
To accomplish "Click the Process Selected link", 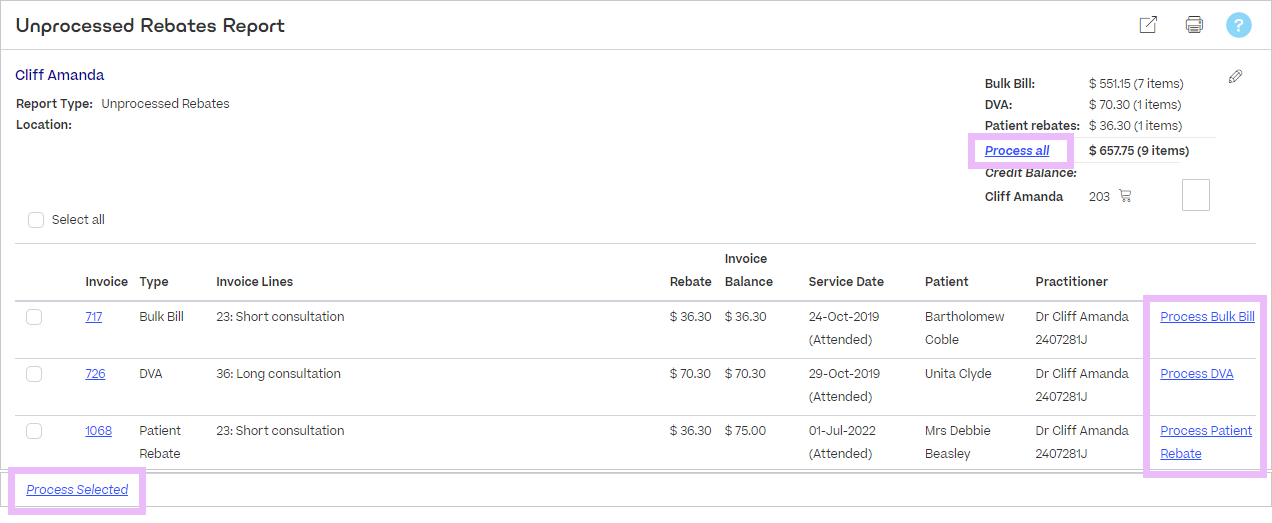I will point(77,490).
